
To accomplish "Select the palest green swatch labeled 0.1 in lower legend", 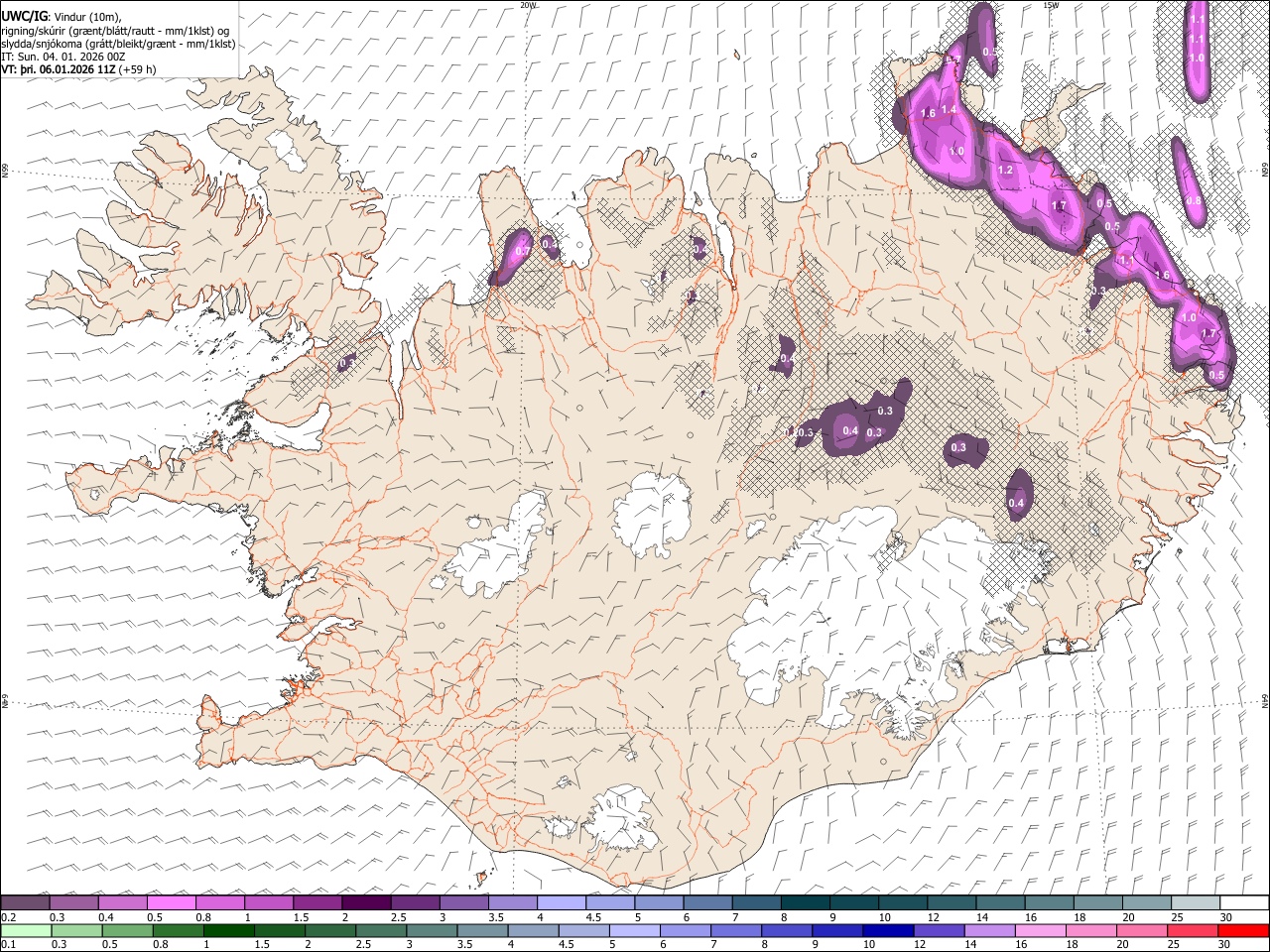I will tap(26, 930).
